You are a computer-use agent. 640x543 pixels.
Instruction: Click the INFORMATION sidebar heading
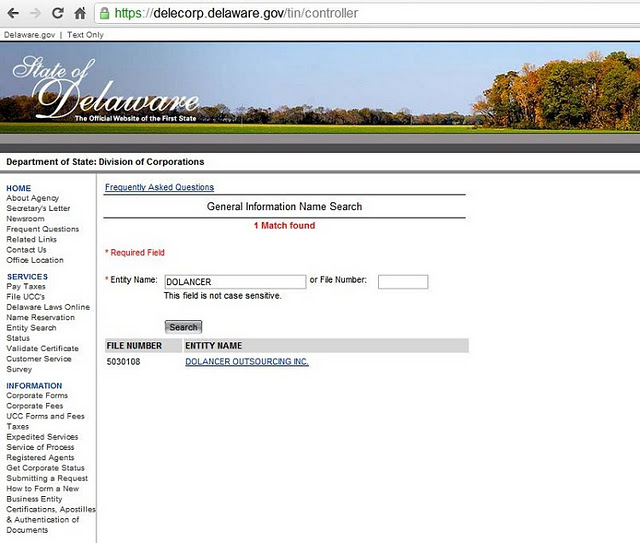(x=34, y=385)
